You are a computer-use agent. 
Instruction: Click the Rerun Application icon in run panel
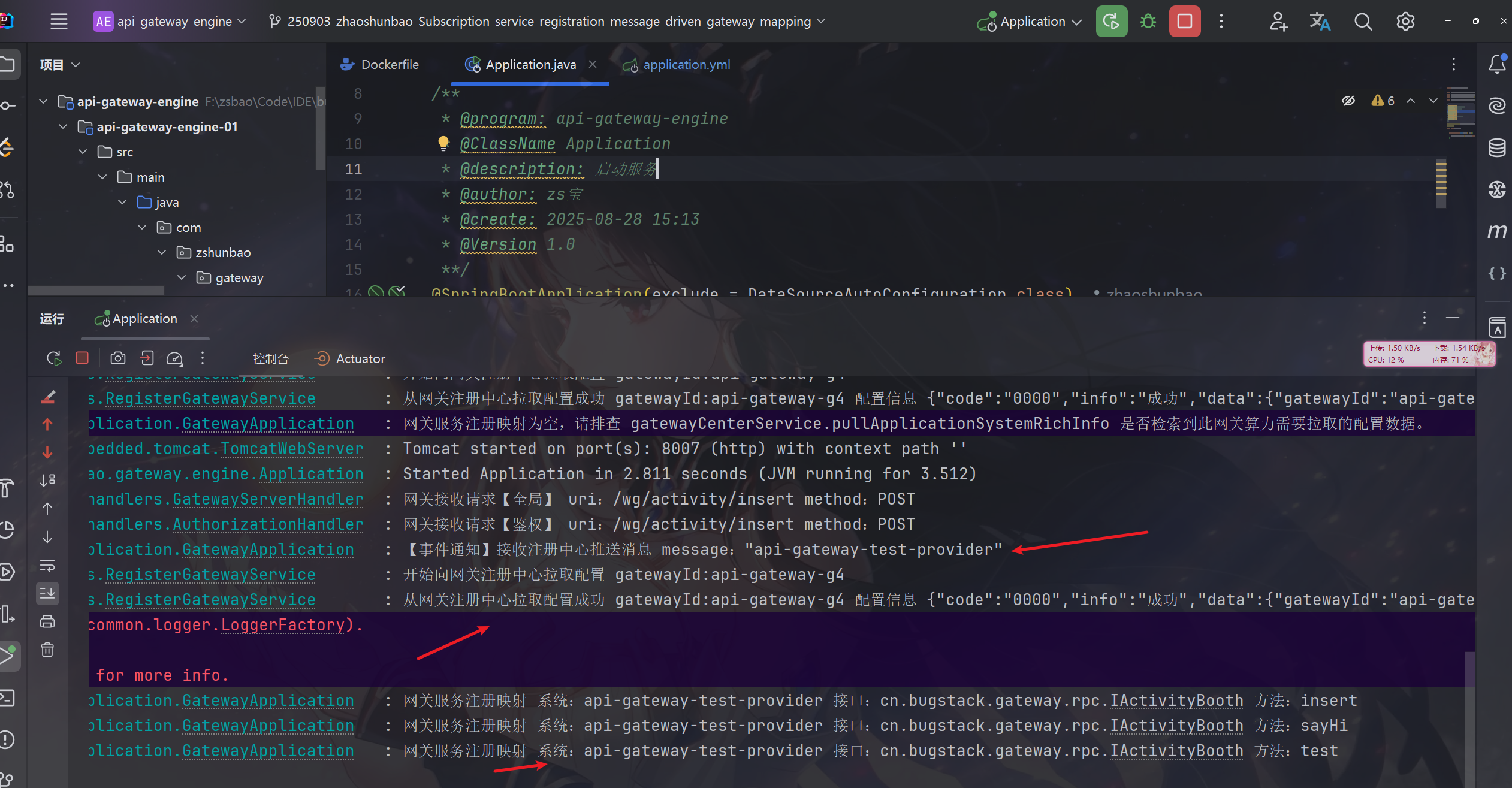coord(54,358)
